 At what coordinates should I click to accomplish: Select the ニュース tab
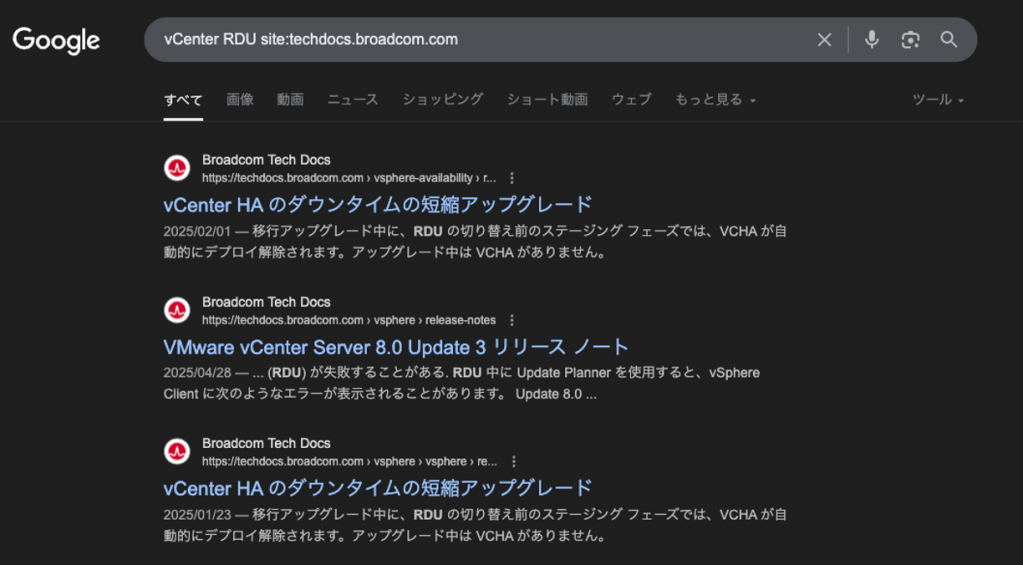point(352,100)
